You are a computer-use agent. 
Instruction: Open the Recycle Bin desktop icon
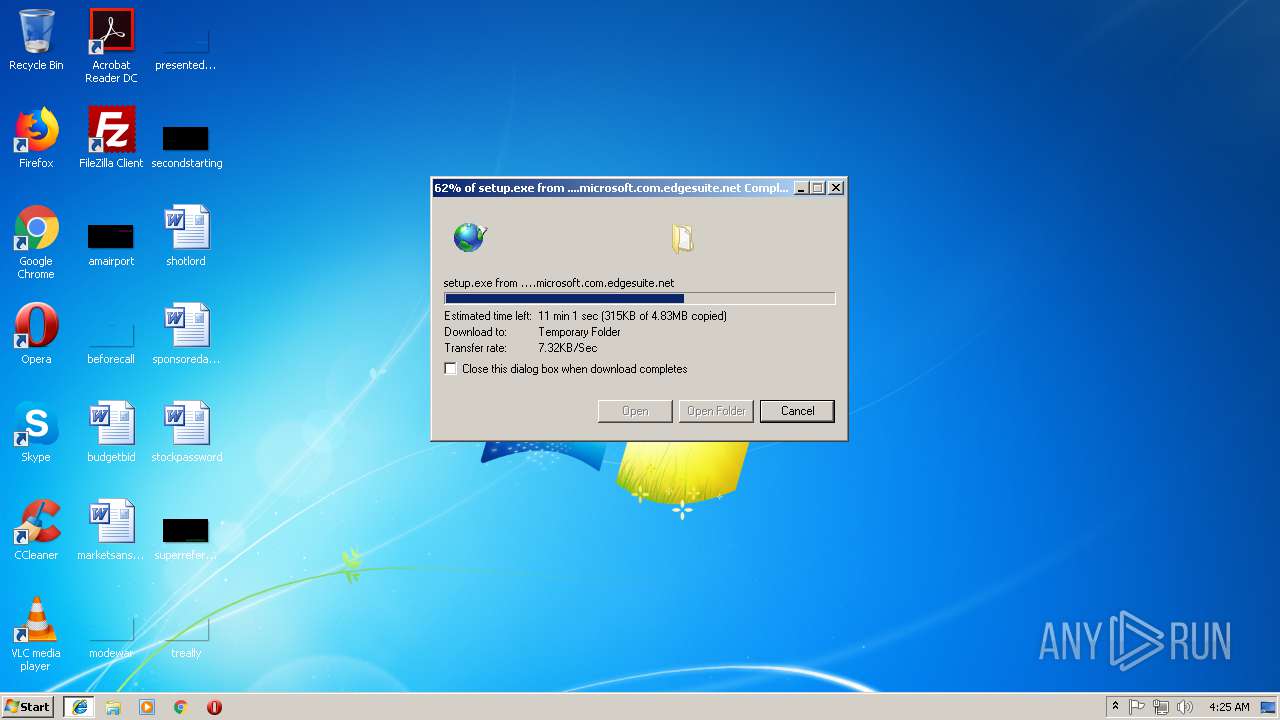tap(36, 40)
